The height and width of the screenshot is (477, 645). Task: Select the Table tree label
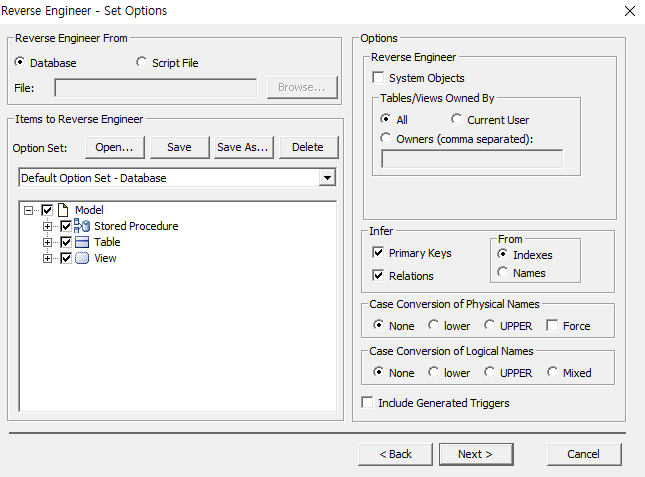tap(107, 242)
